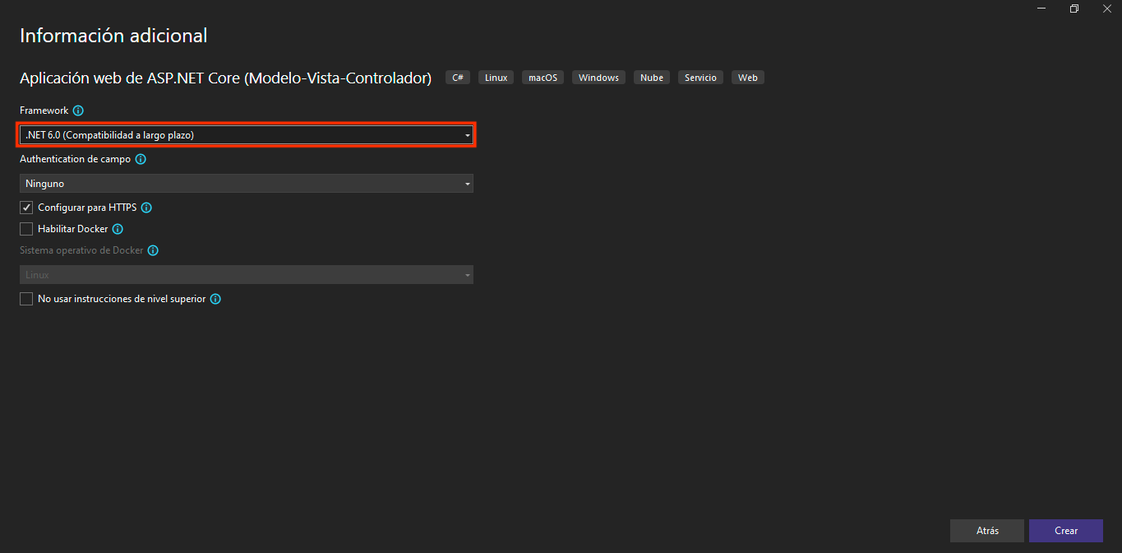Viewport: 1122px width, 553px height.
Task: Expand the Authentication dropdown showing Ninguno
Action: point(246,184)
